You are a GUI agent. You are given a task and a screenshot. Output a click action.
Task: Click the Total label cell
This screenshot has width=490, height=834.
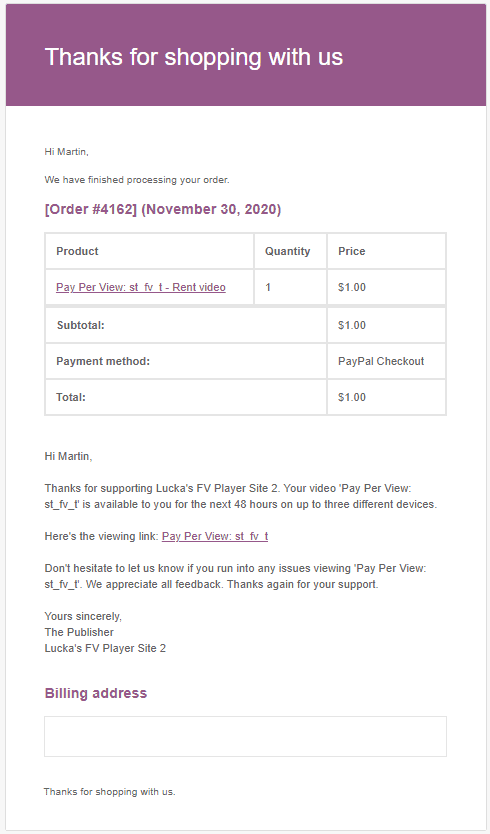[x=186, y=397]
